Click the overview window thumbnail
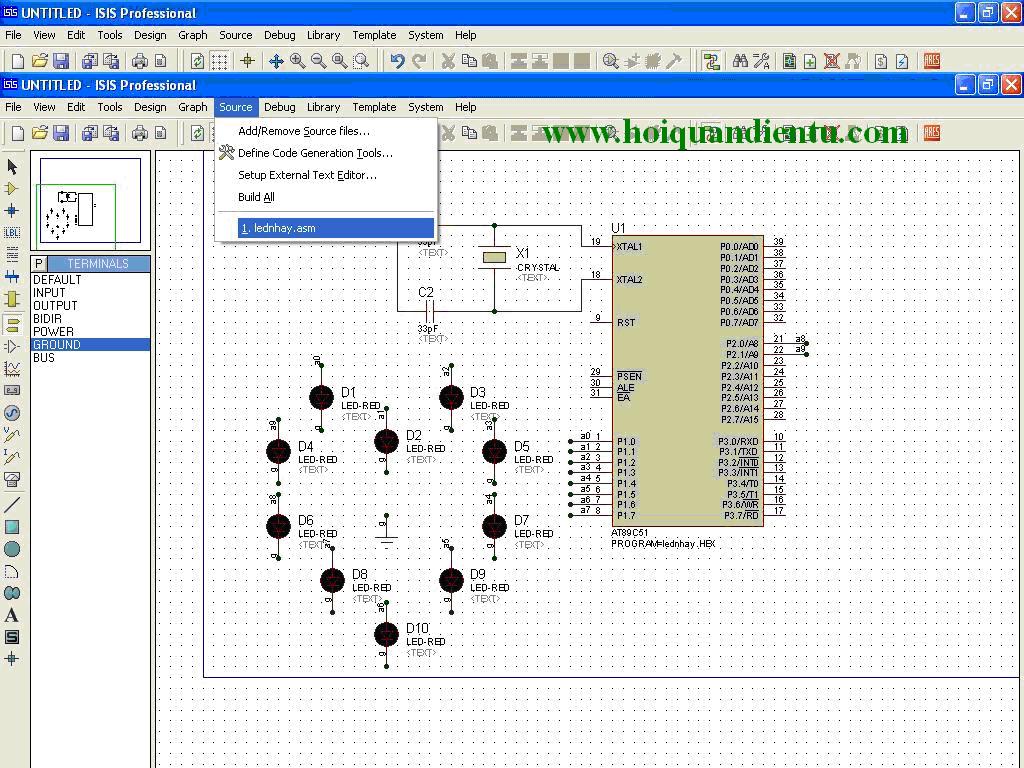 pyautogui.click(x=90, y=201)
